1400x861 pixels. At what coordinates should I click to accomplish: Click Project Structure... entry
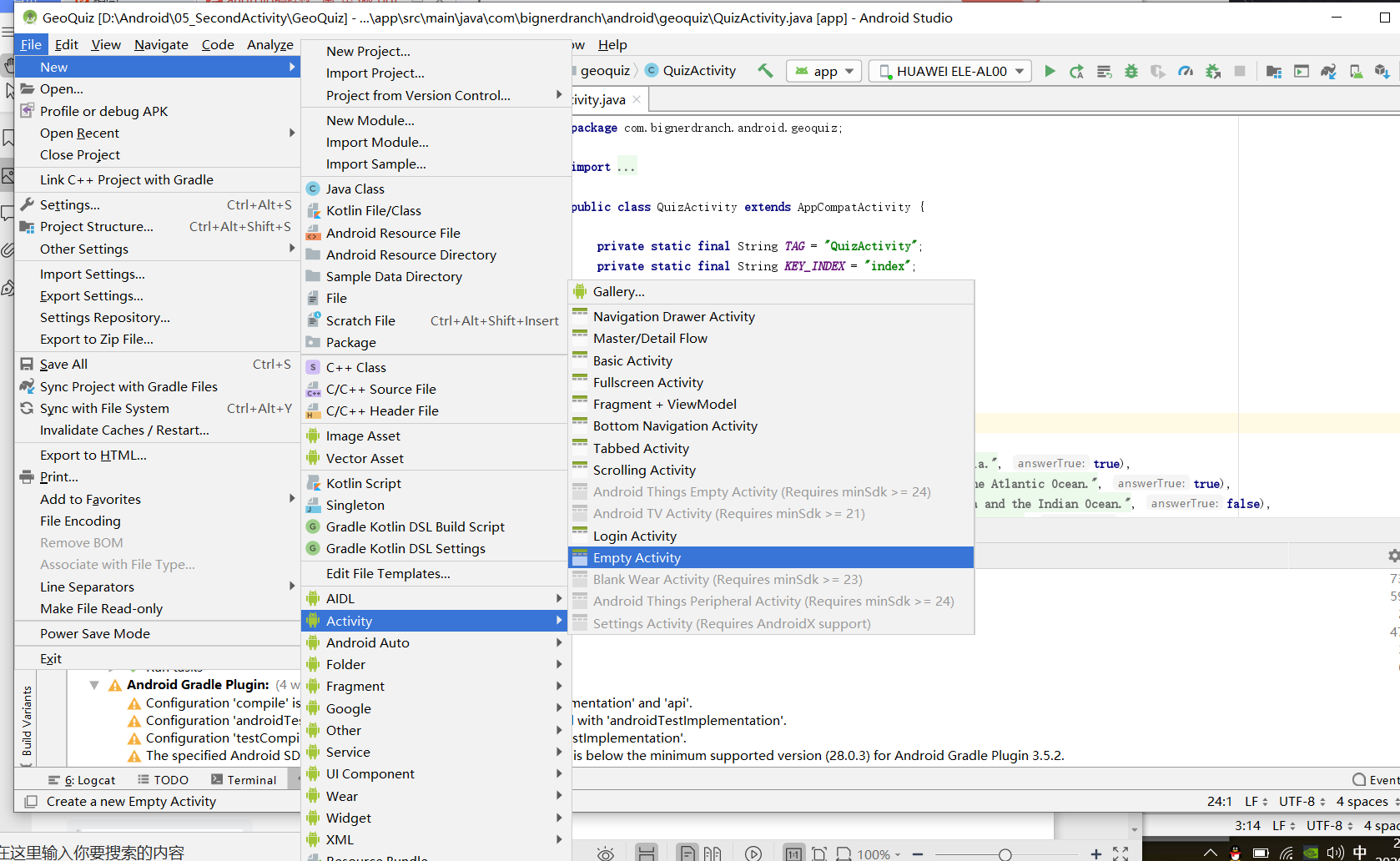(158, 226)
